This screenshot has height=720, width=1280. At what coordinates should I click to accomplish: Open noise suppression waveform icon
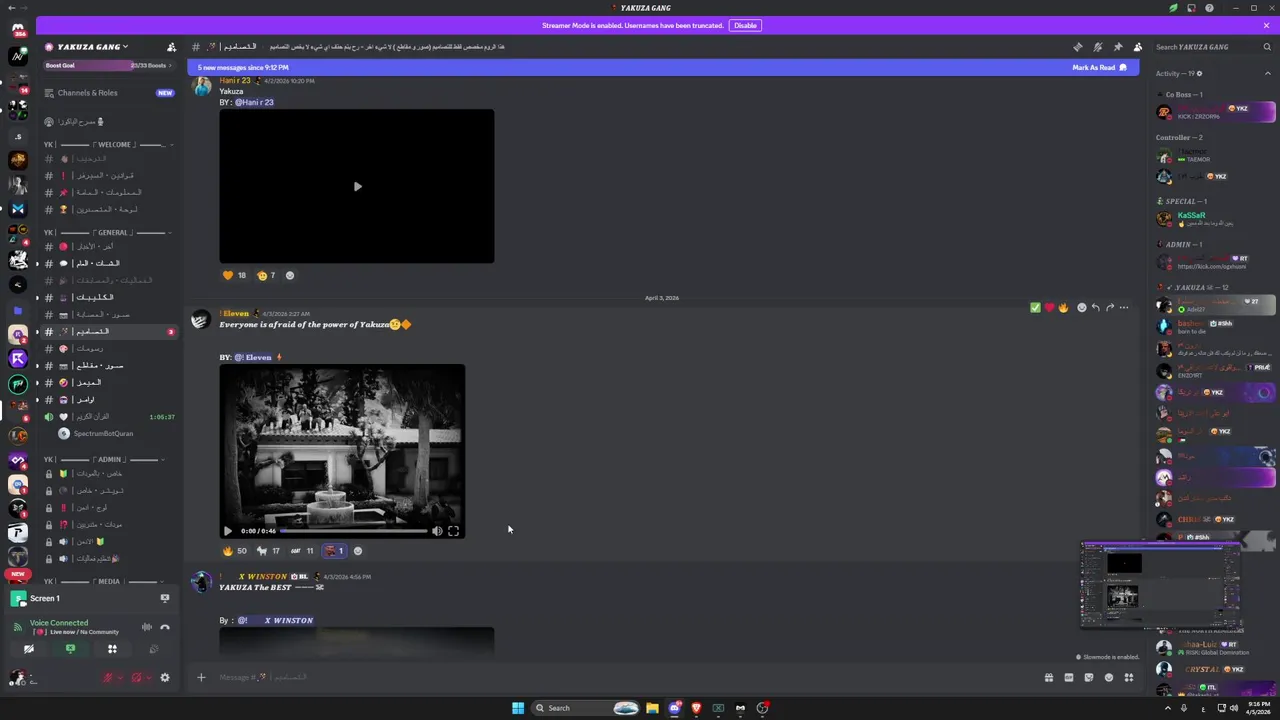[147, 627]
